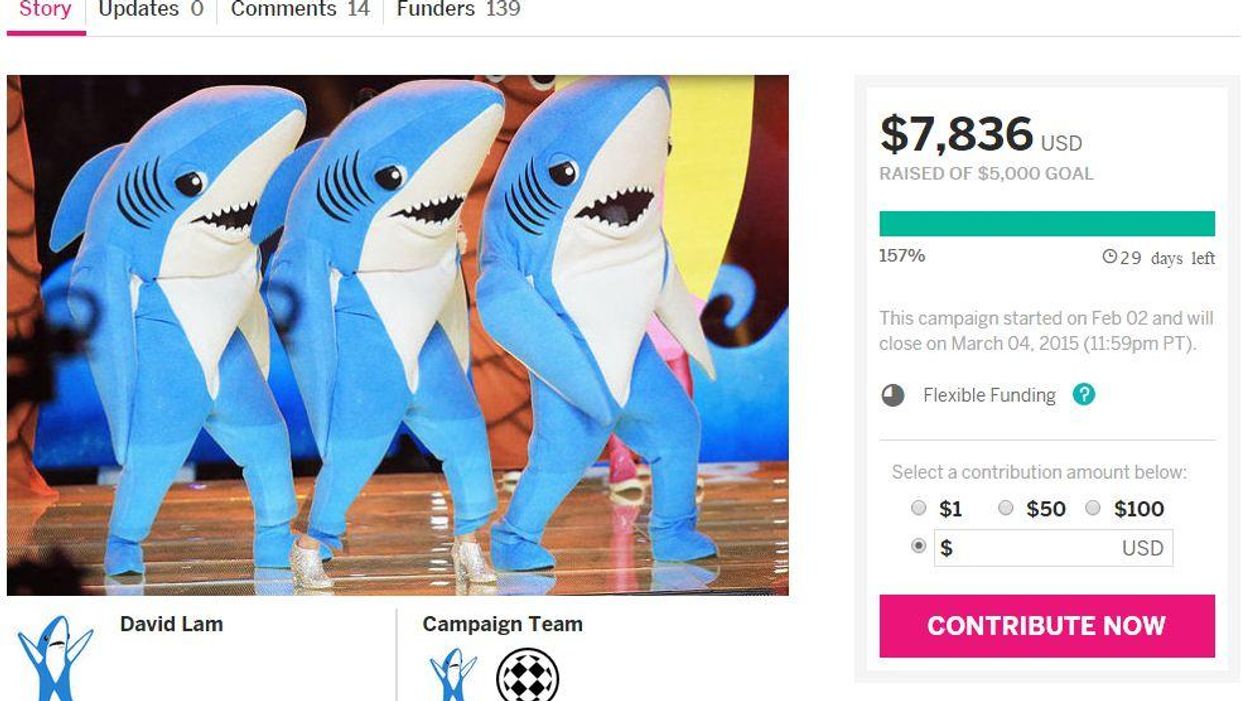Viewport: 1245px width, 701px height.
Task: Open the Comments tab
Action: coord(299,10)
